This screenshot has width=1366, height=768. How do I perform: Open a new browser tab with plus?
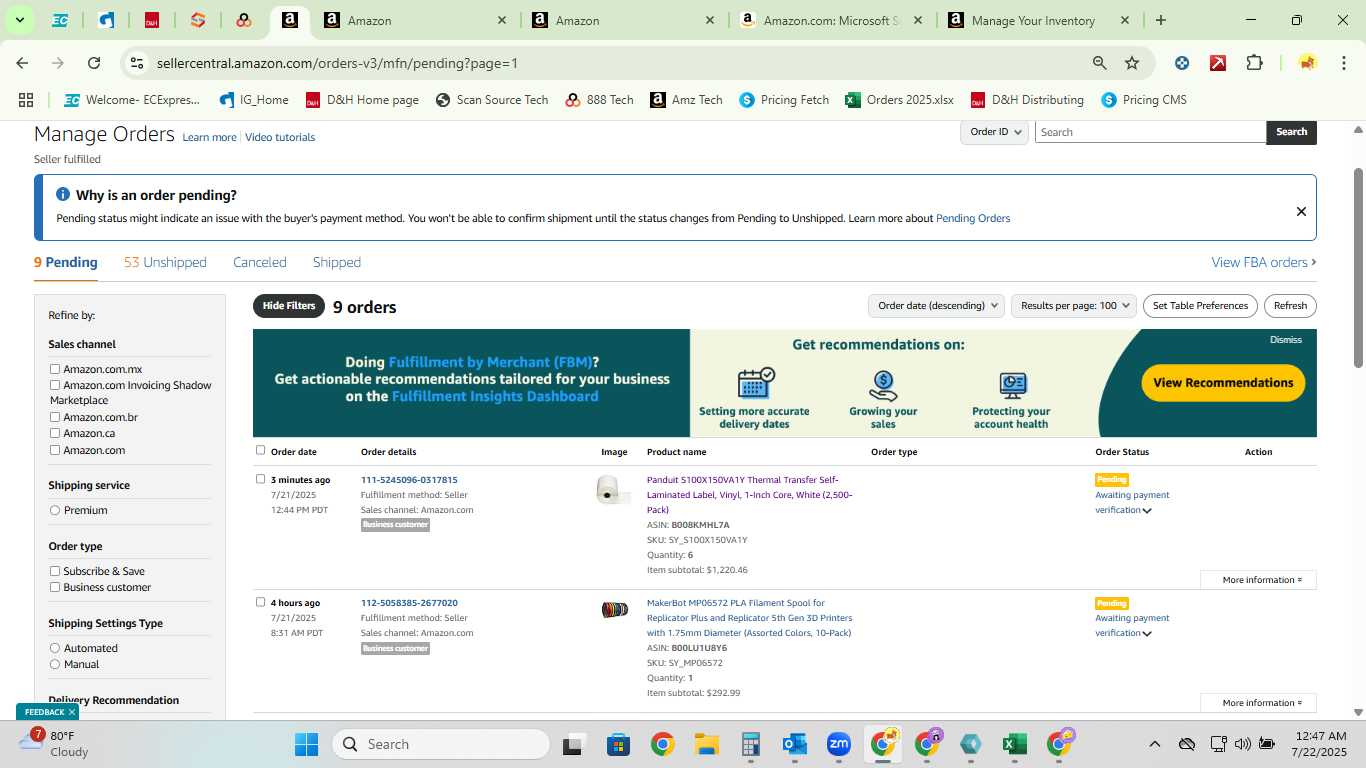click(1160, 20)
